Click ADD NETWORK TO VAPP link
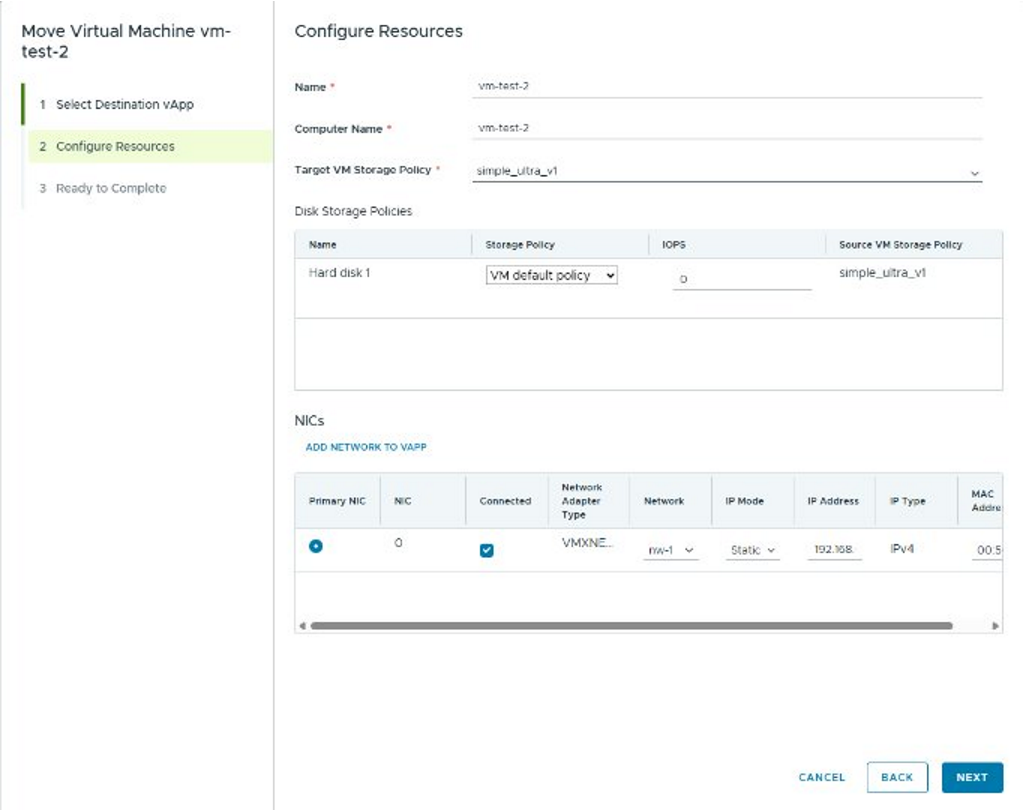Image resolution: width=1023 pixels, height=810 pixels. click(366, 447)
